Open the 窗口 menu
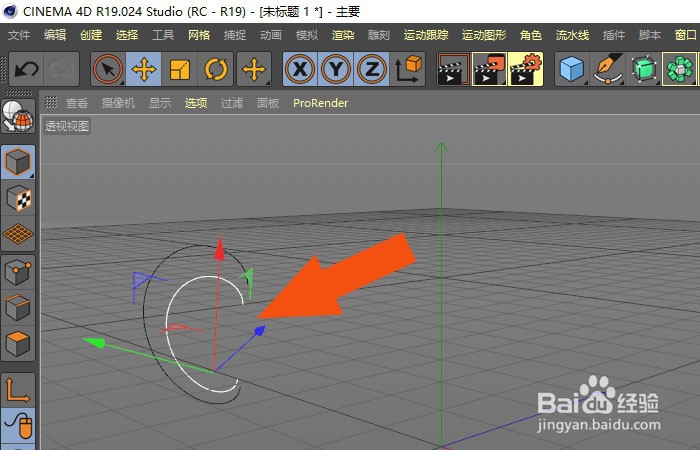700x450 pixels. (x=686, y=35)
